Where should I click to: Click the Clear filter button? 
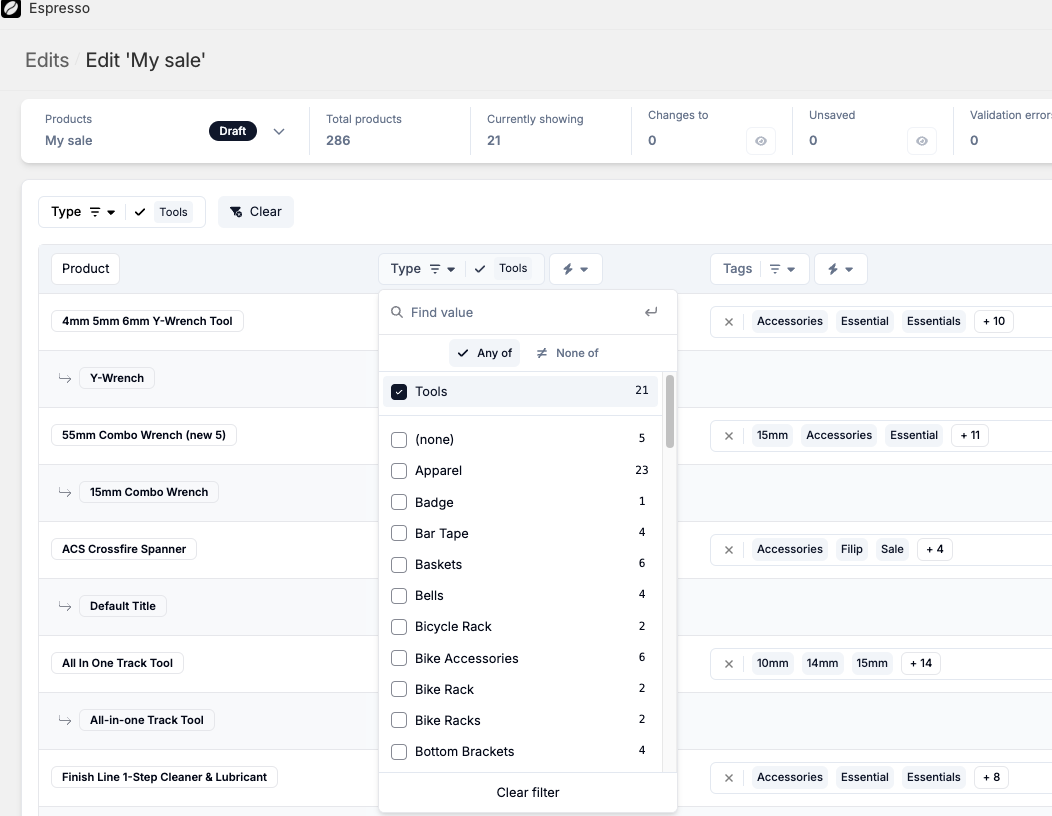tap(527, 792)
